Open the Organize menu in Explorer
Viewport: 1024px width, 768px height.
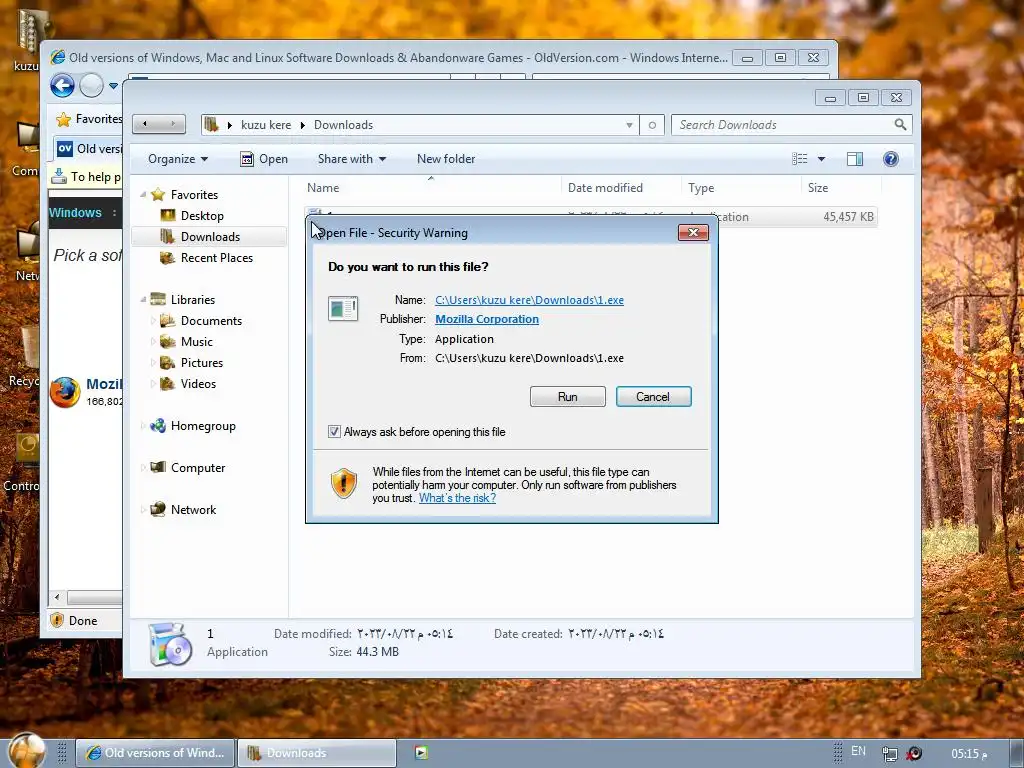(178, 159)
